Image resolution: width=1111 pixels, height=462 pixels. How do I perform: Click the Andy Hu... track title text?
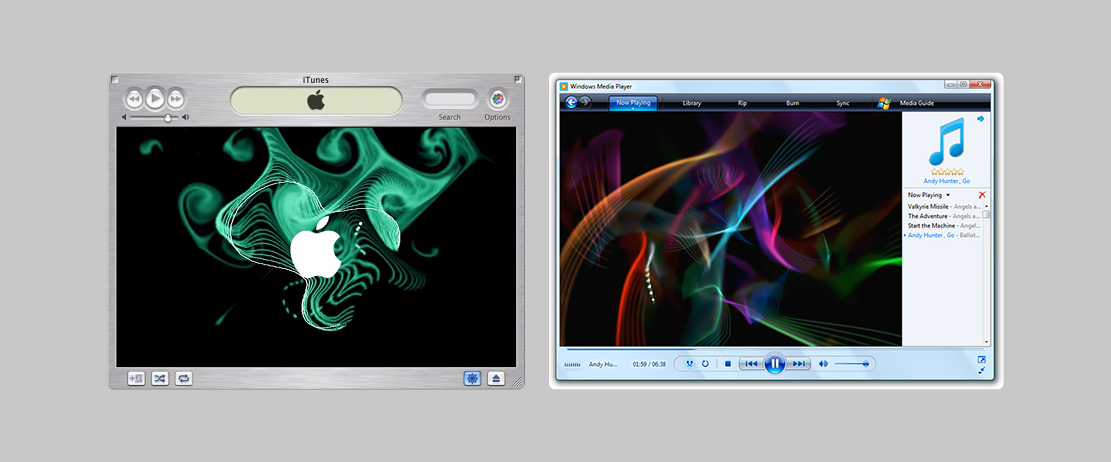tap(603, 364)
